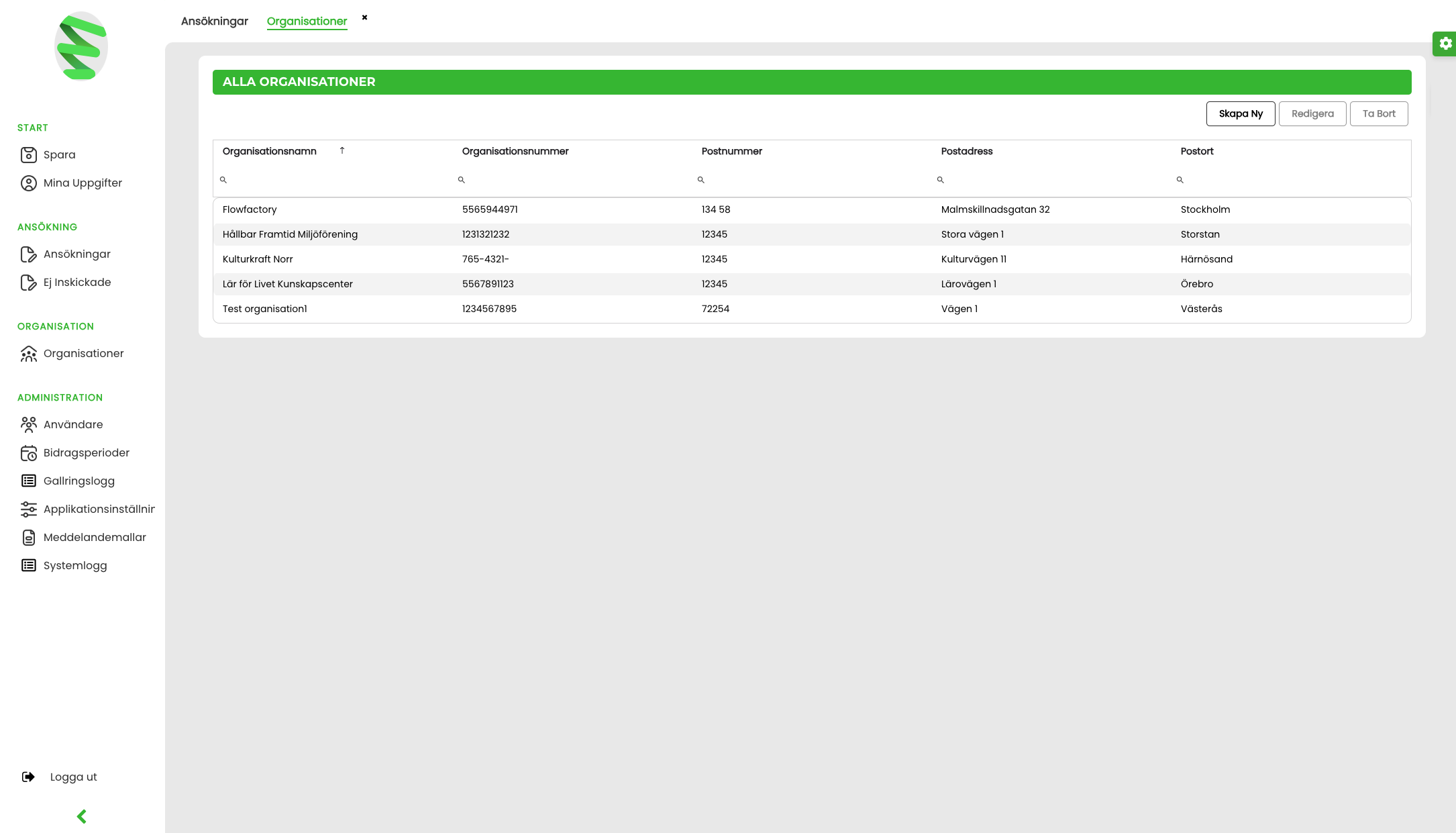Click the Logga ut icon
Viewport: 1456px width, 833px height.
coord(28,777)
